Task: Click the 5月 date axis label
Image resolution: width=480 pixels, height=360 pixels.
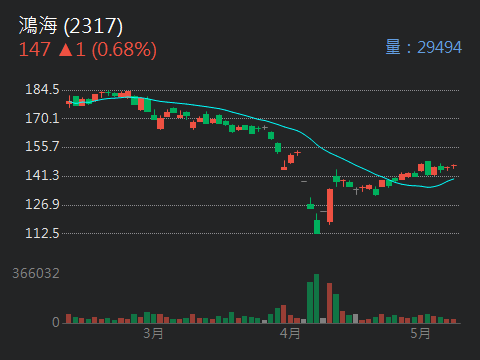Action: pyautogui.click(x=420, y=333)
